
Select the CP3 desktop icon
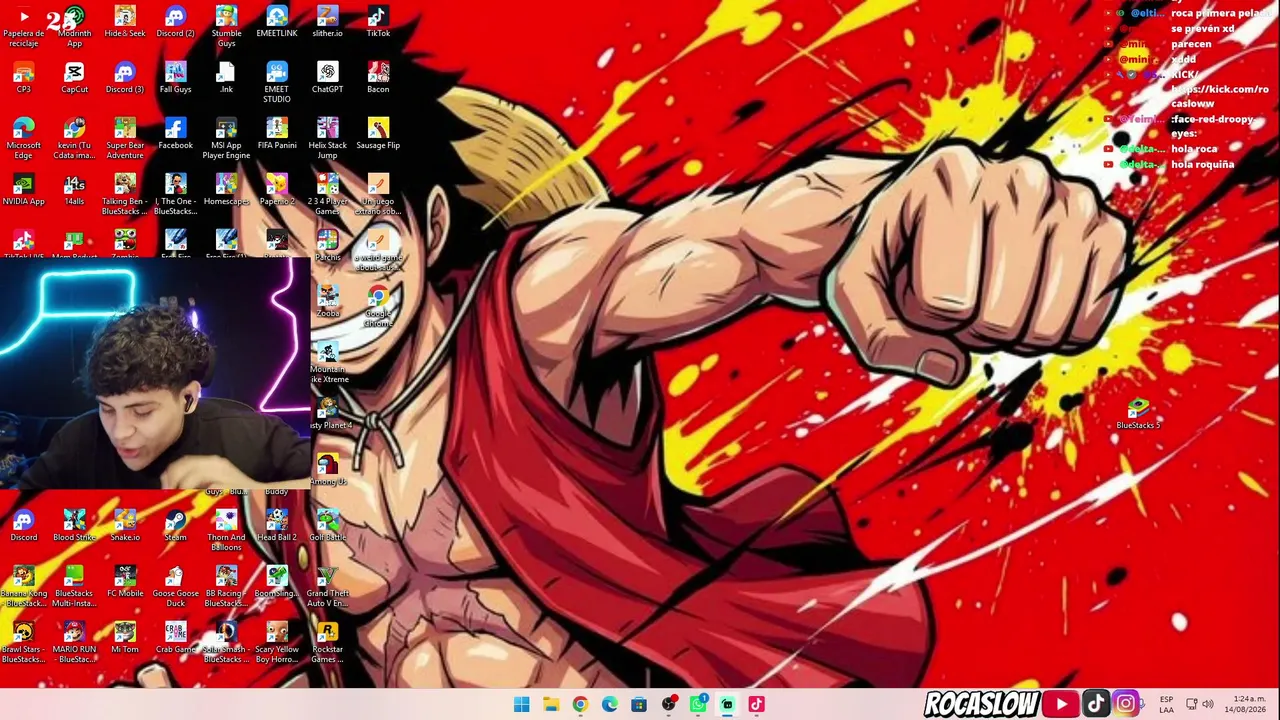(24, 78)
